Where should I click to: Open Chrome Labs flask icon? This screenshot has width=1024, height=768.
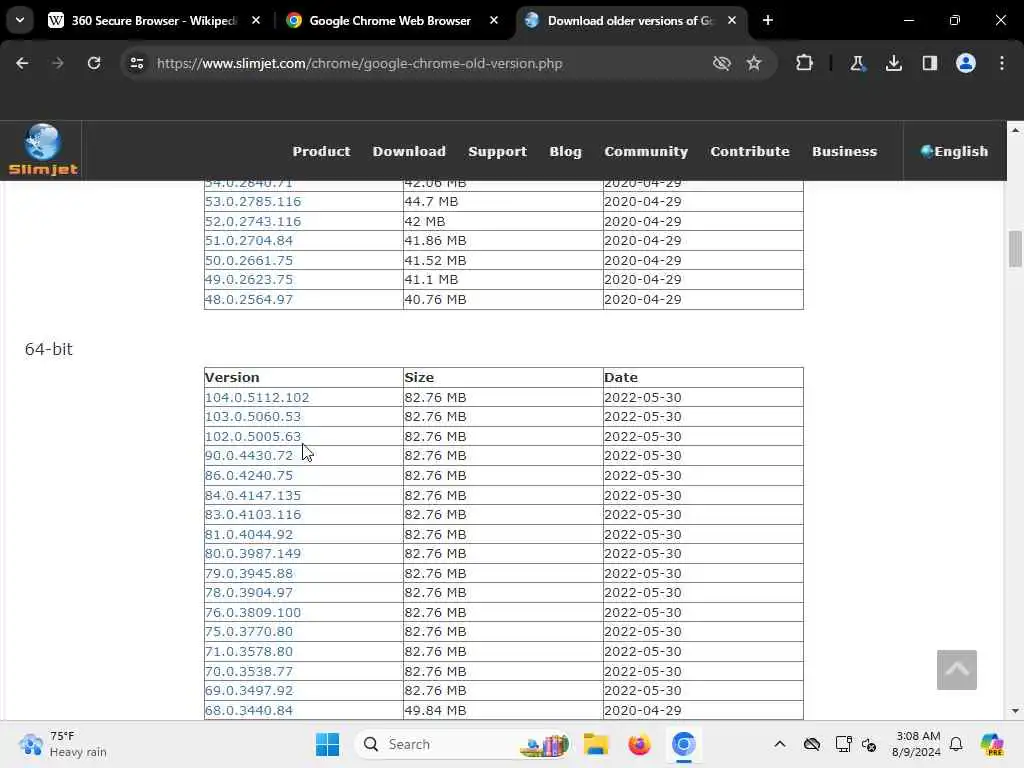857,63
